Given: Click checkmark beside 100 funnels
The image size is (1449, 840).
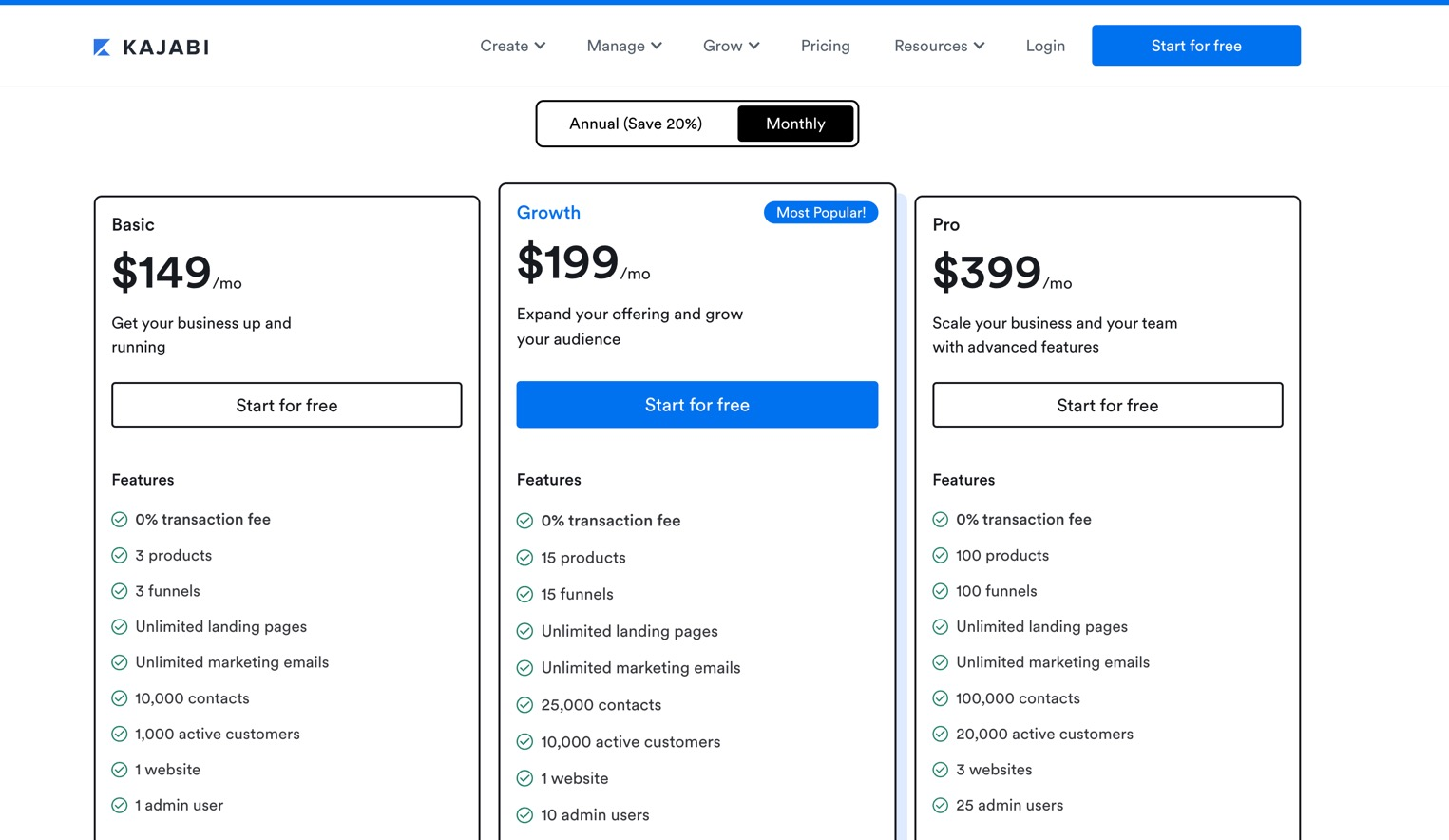Looking at the screenshot, I should tap(940, 591).
